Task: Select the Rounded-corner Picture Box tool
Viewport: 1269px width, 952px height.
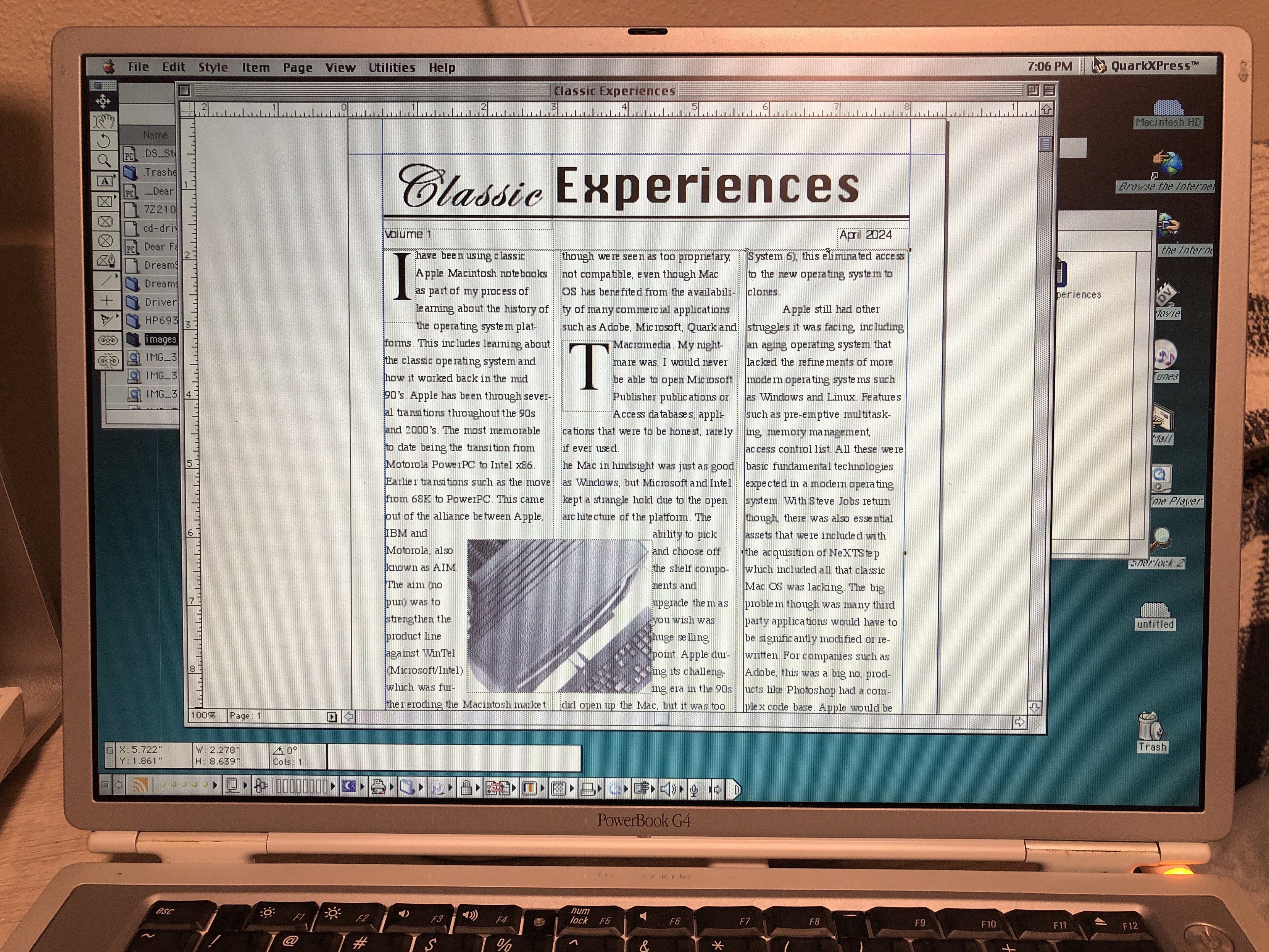Action: pos(106,221)
